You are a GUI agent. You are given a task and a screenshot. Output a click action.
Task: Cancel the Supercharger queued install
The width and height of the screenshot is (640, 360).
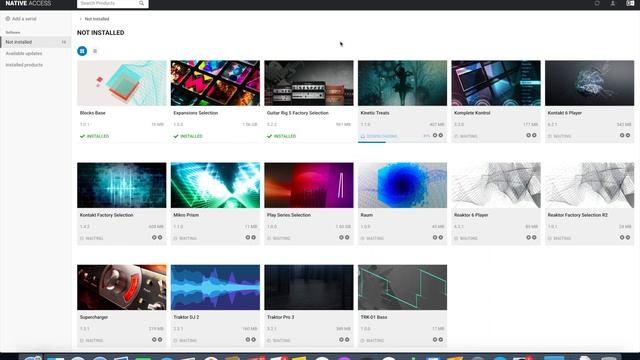pyautogui.click(x=160, y=340)
